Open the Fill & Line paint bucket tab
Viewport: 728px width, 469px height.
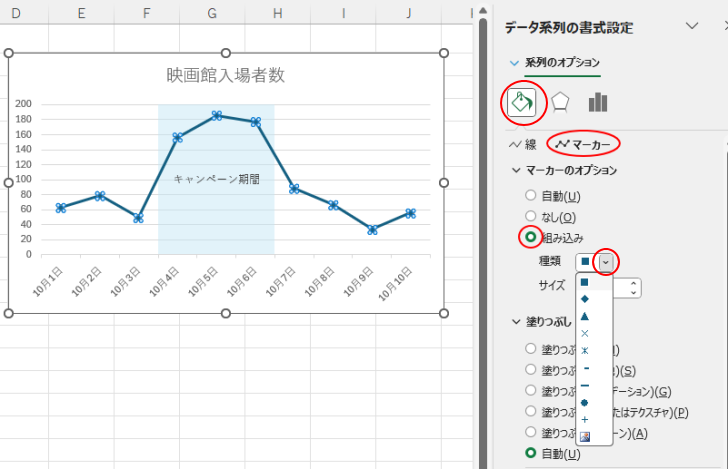click(x=521, y=102)
